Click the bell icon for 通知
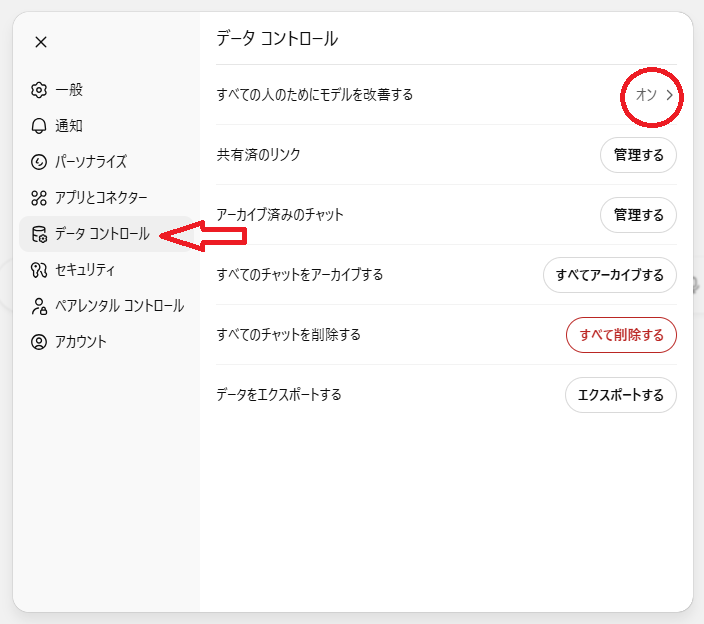704x624 pixels. click(x=39, y=126)
